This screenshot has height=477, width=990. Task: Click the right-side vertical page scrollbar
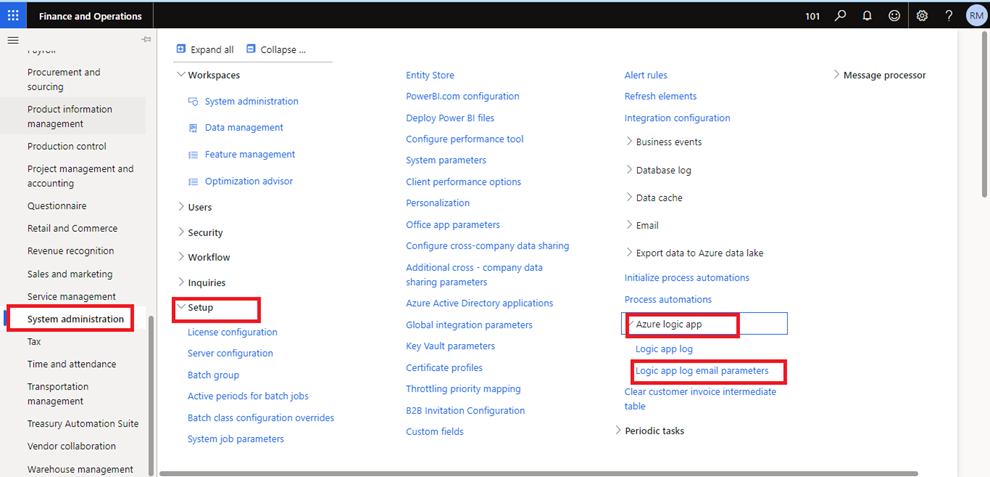[984, 115]
